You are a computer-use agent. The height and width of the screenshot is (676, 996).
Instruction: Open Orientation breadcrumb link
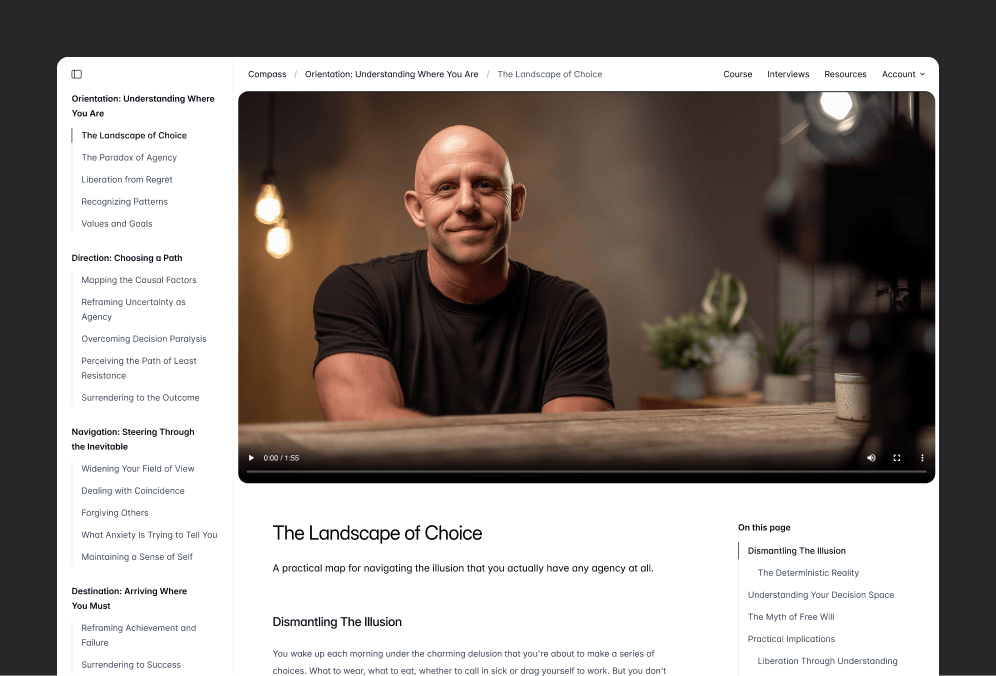pyautogui.click(x=391, y=74)
